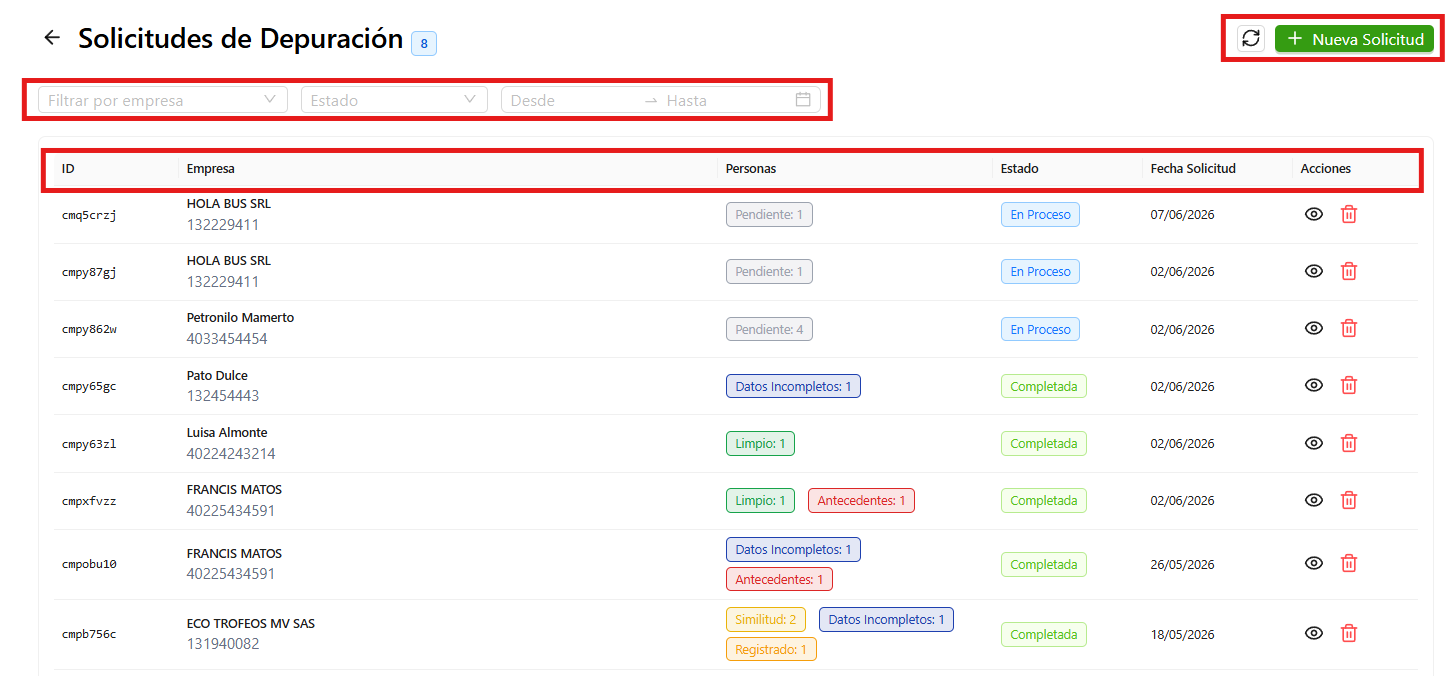Delete request cmpobu10 via trash icon
This screenshot has width=1452, height=676.
[x=1348, y=563]
